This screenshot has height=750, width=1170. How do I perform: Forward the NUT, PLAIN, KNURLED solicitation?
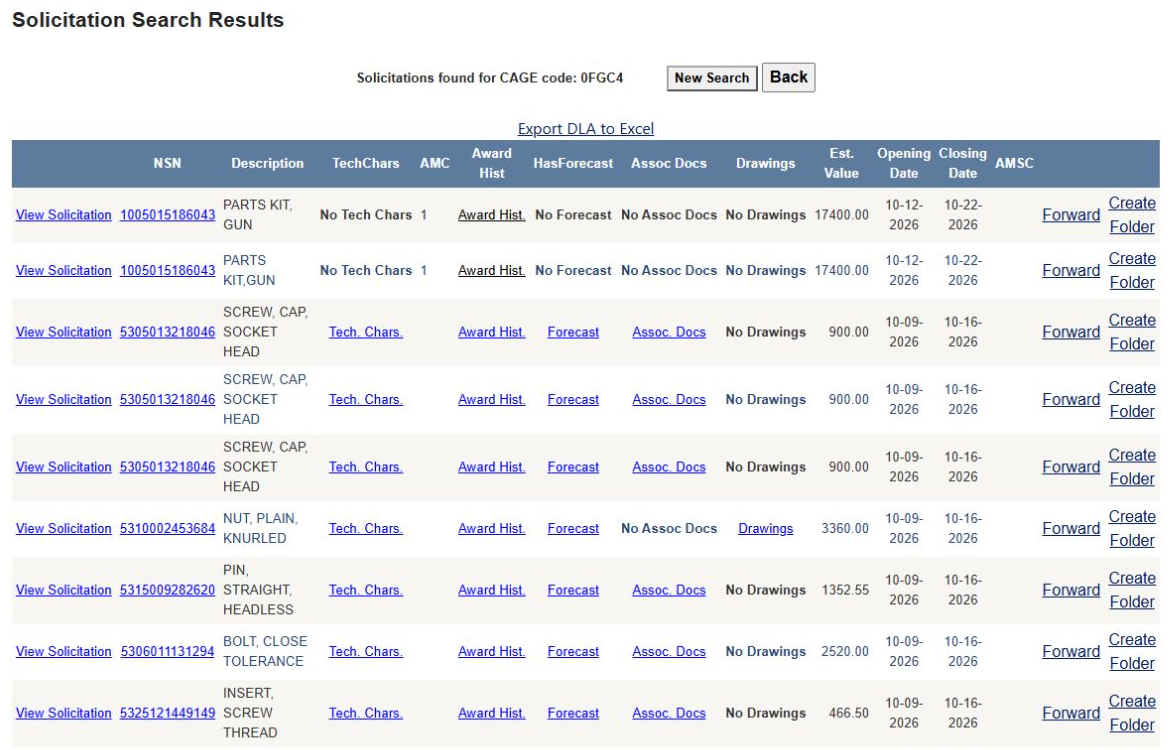pyautogui.click(x=1071, y=528)
